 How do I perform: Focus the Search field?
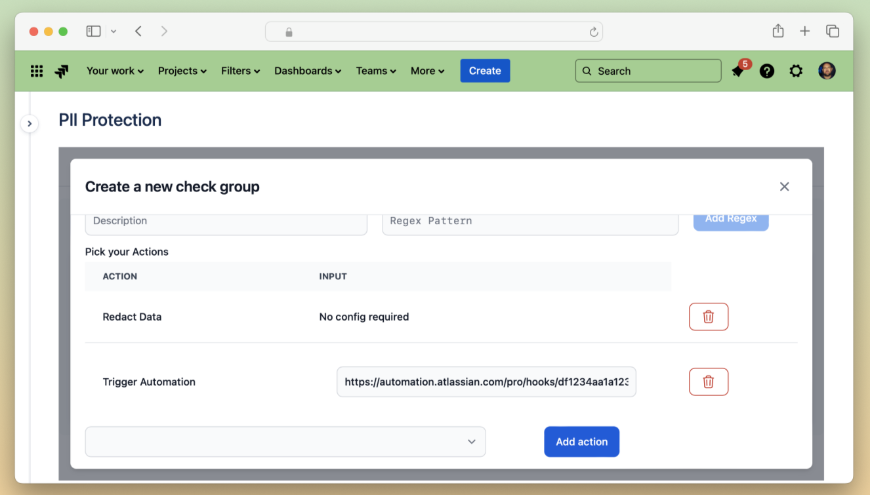(x=648, y=71)
